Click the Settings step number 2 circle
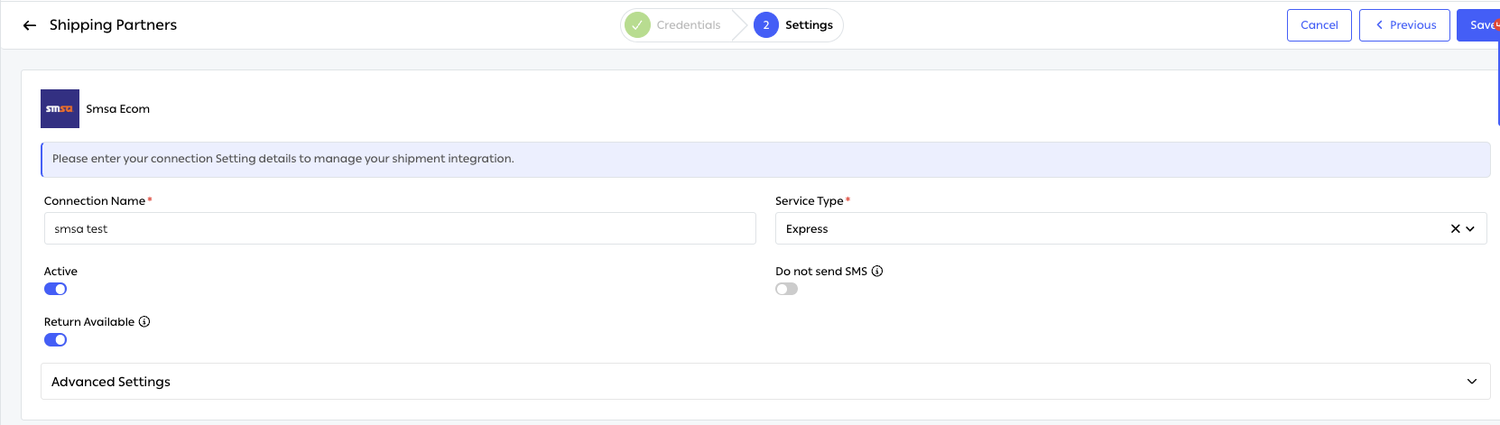Image resolution: width=1500 pixels, height=425 pixels. click(766, 25)
